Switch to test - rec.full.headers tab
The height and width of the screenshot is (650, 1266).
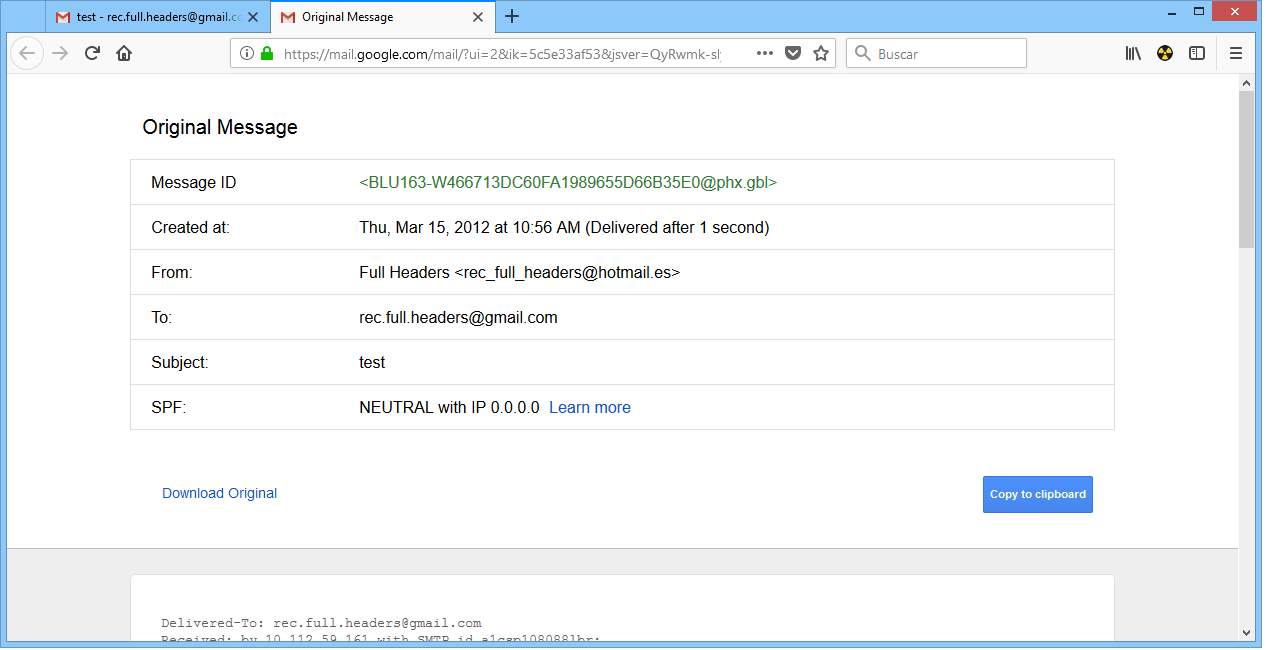tap(158, 17)
